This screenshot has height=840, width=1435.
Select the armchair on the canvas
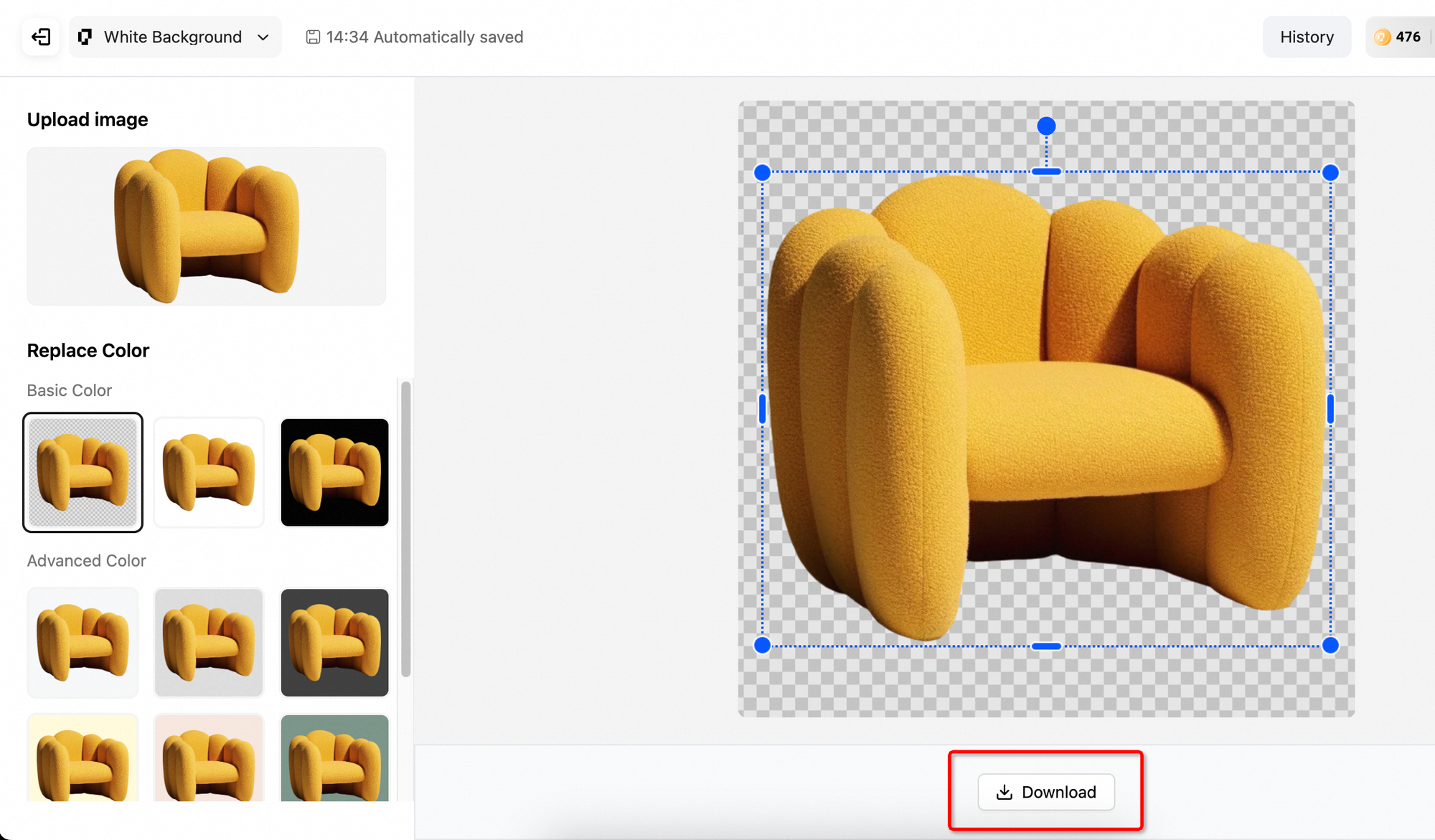1045,409
